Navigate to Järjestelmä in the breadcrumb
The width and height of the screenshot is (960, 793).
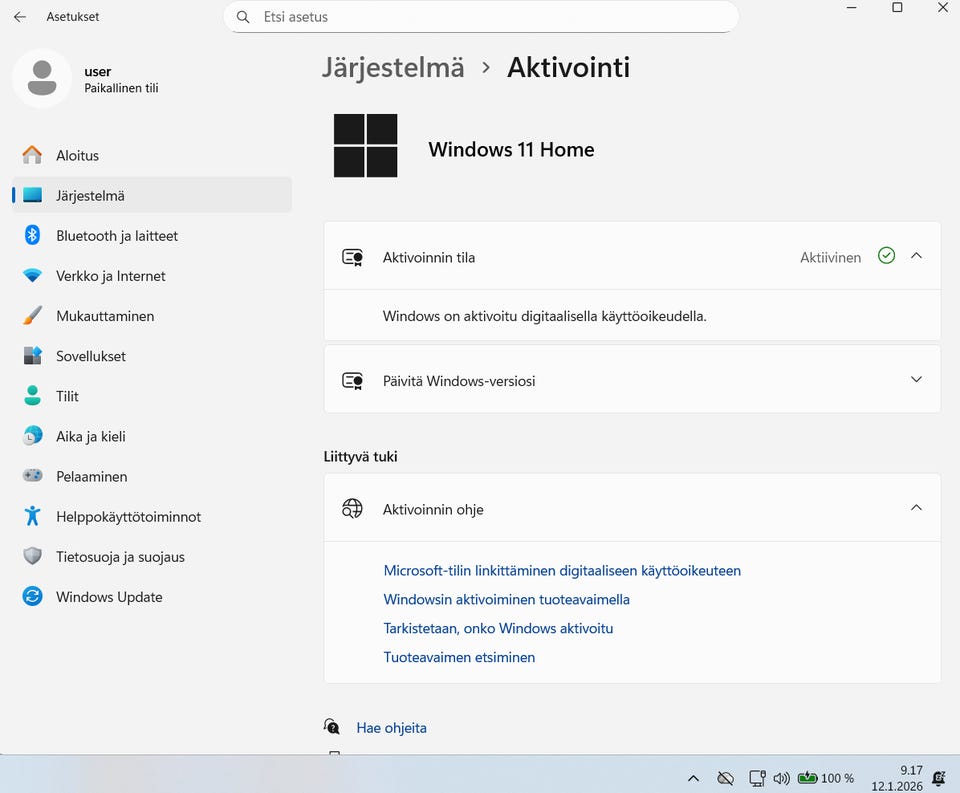pos(393,67)
